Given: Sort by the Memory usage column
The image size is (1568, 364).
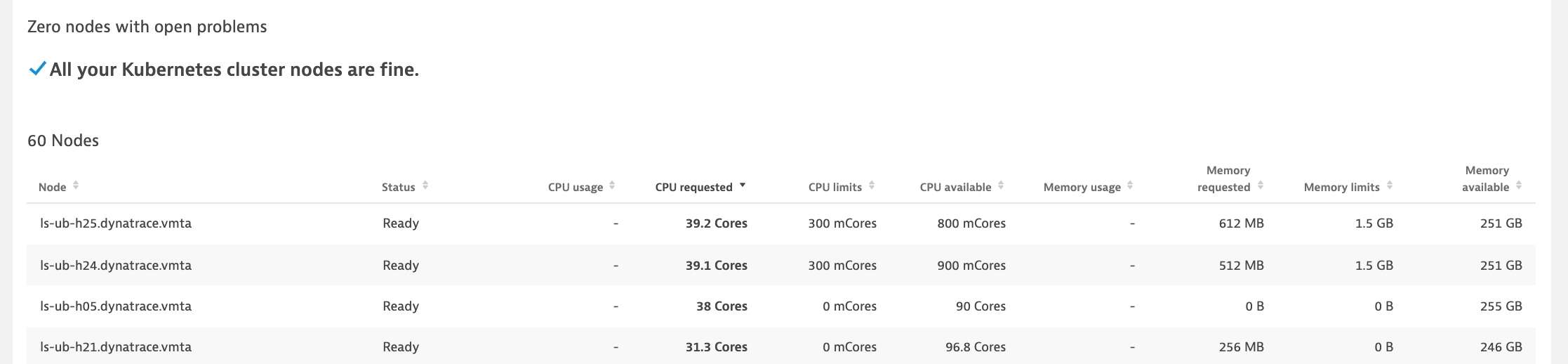Looking at the screenshot, I should [x=1130, y=186].
